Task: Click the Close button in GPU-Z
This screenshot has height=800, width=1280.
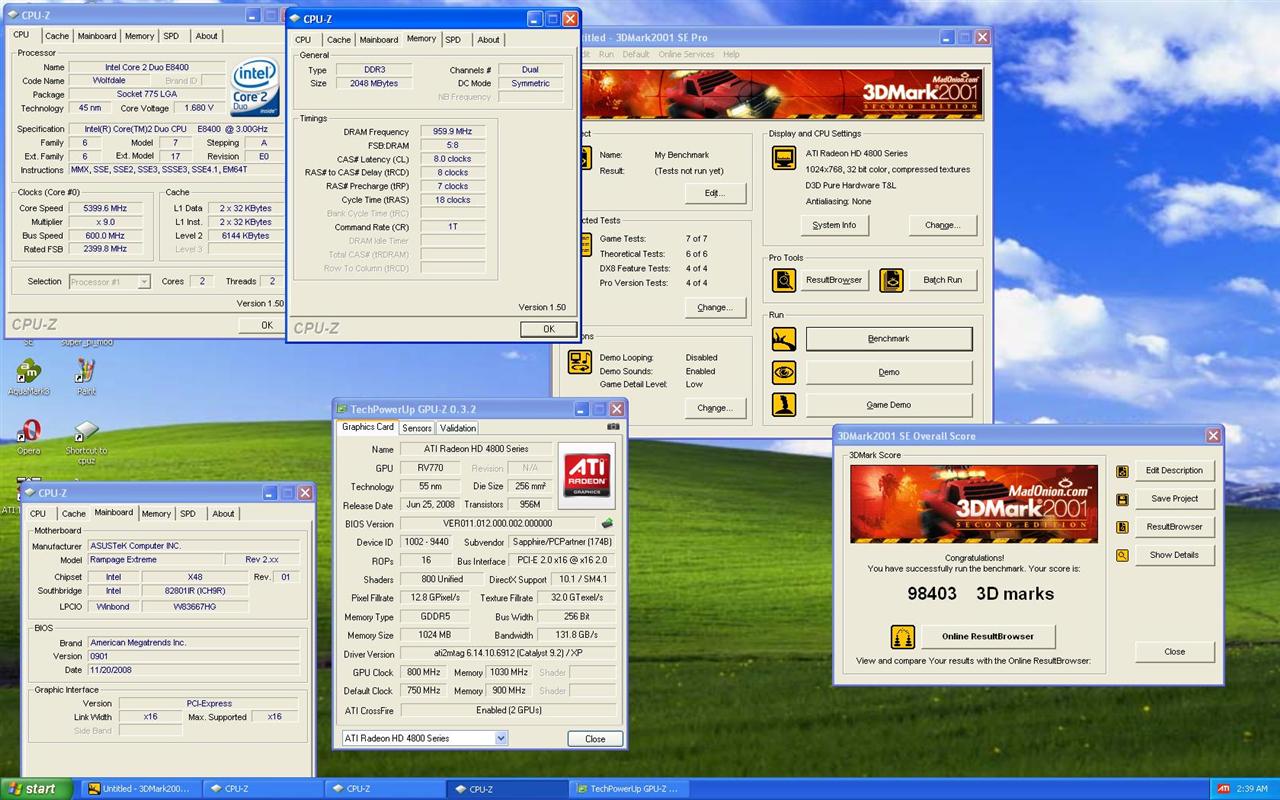Action: click(595, 739)
